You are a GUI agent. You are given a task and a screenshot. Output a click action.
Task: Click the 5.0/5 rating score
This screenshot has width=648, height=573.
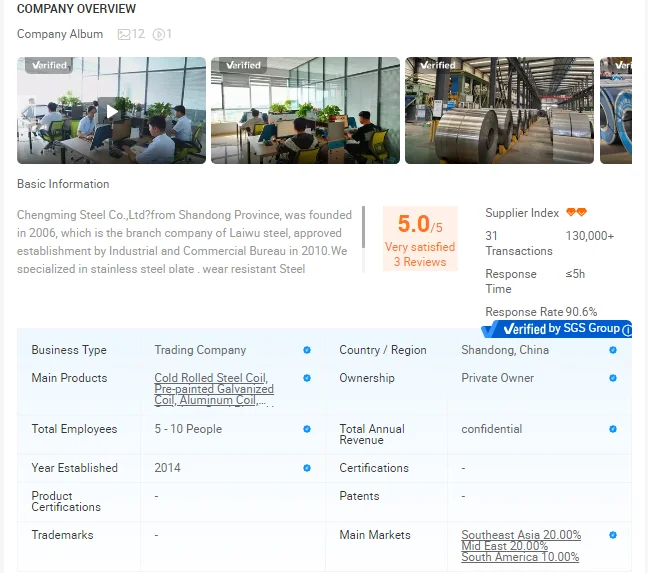point(420,224)
